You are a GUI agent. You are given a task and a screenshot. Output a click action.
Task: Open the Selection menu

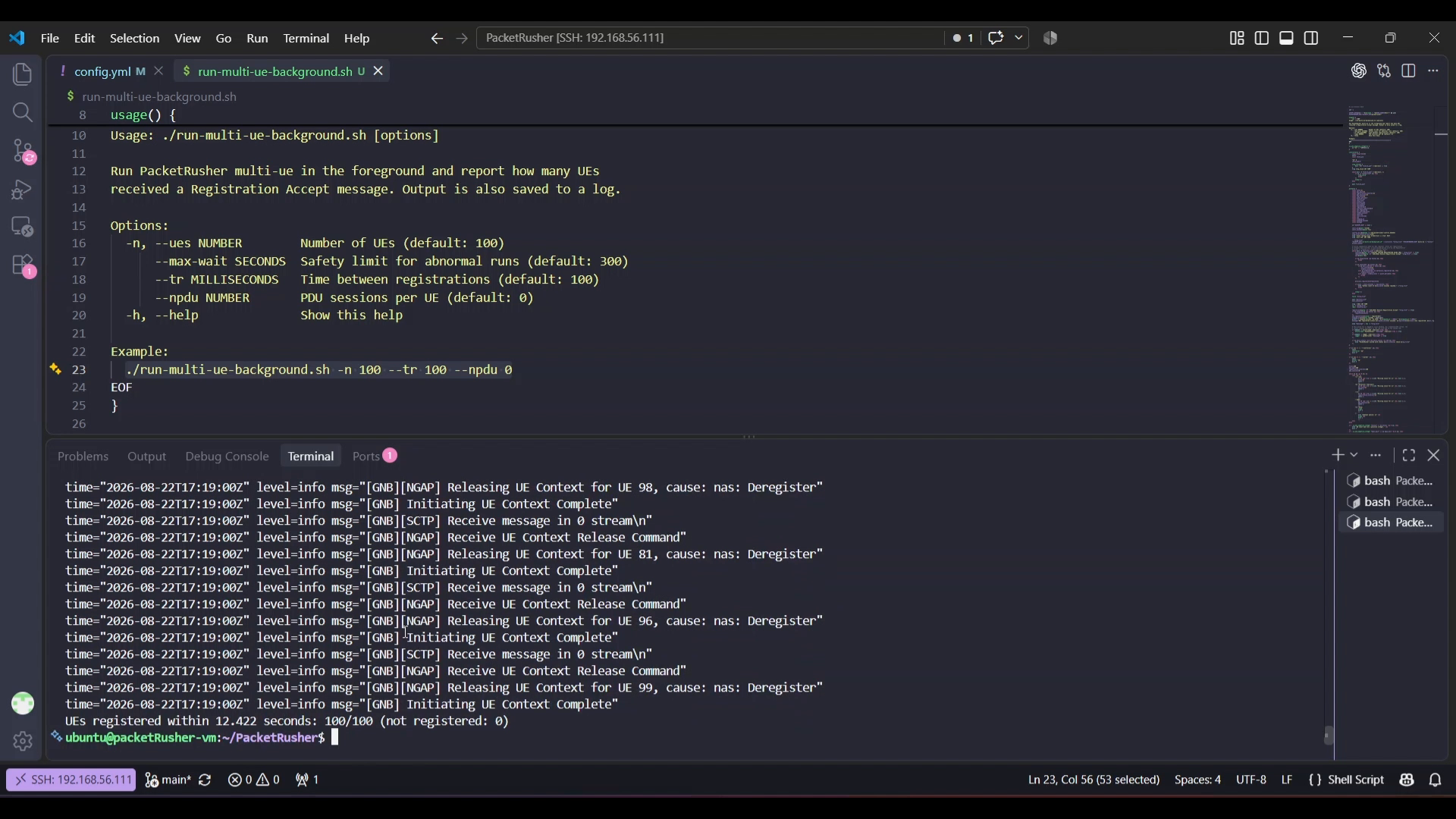(x=134, y=38)
